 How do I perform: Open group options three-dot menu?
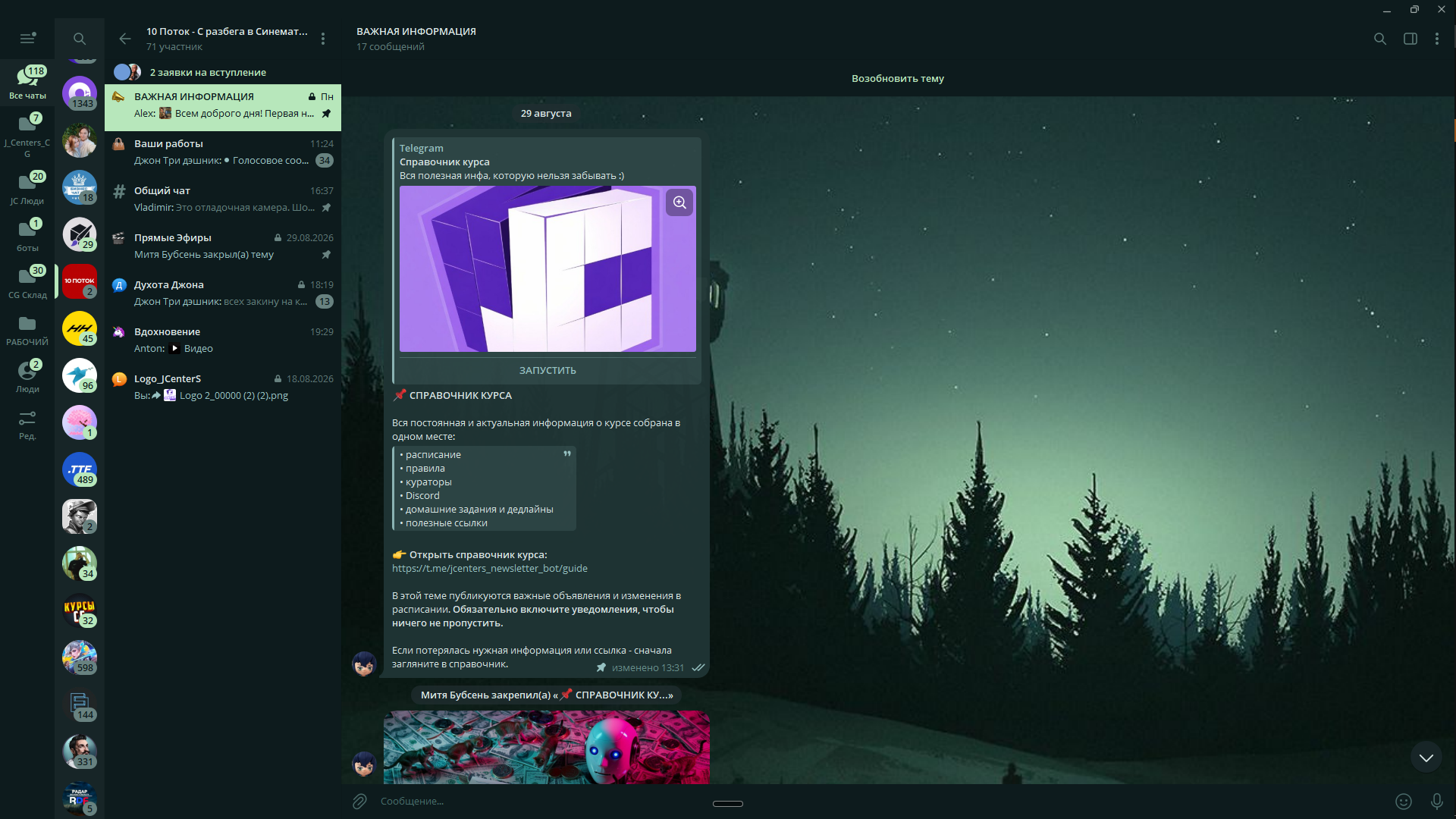323,39
